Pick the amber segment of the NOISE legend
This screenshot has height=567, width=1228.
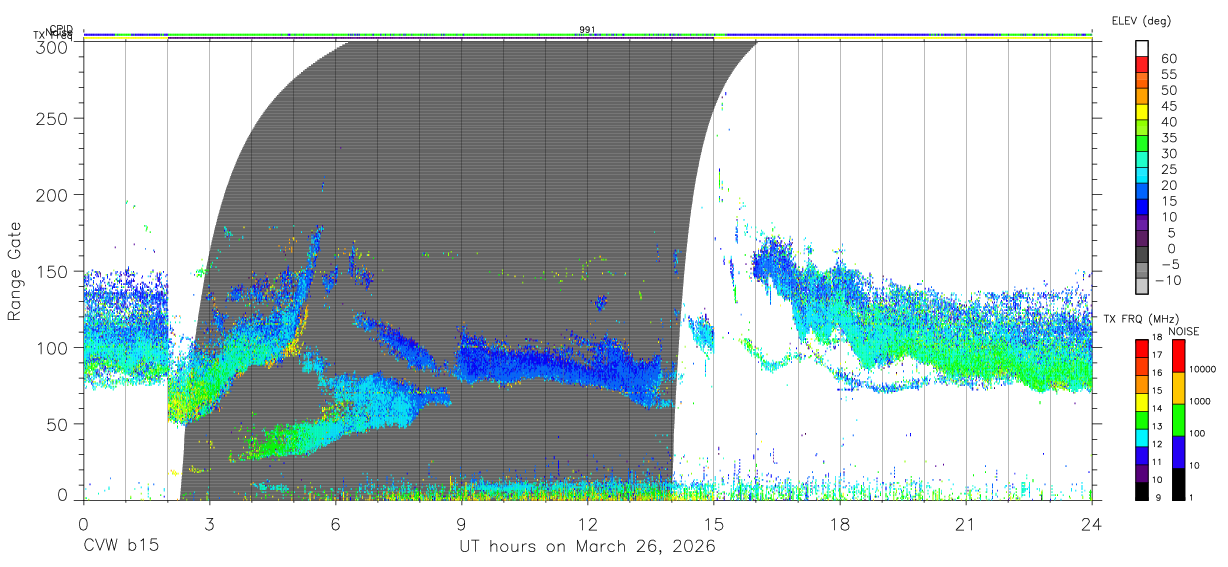click(1177, 388)
